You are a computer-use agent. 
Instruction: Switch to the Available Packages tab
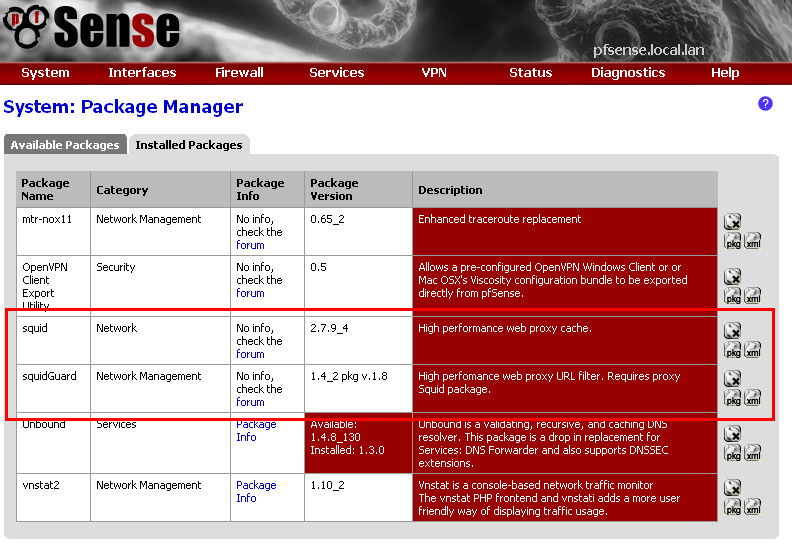pos(65,144)
